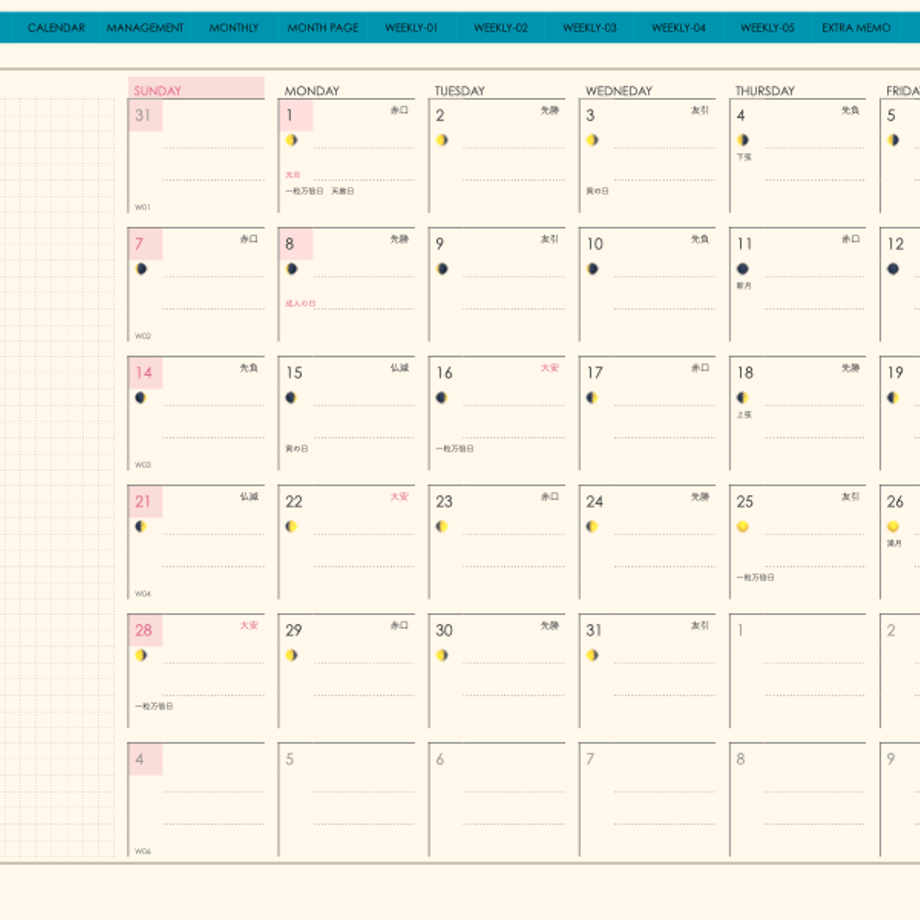Select date number 22
This screenshot has height=920, width=920.
294,502
